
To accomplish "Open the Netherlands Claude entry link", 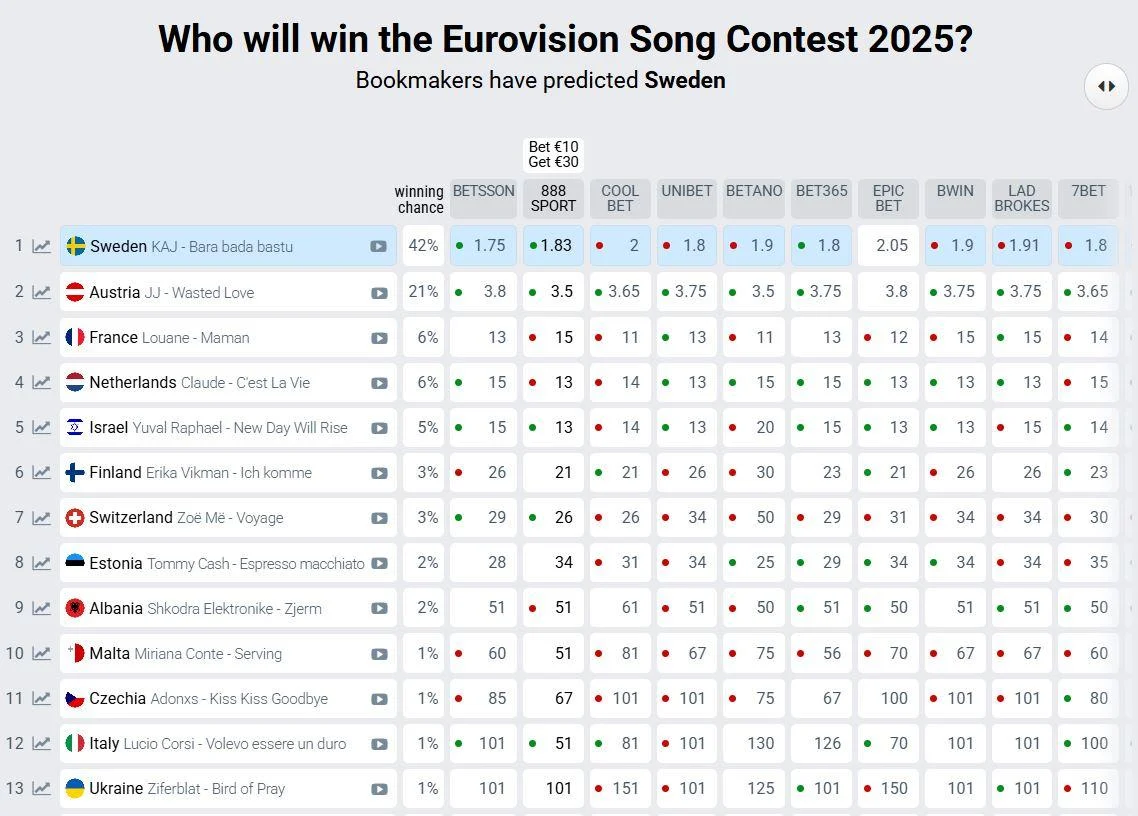I will point(199,382).
